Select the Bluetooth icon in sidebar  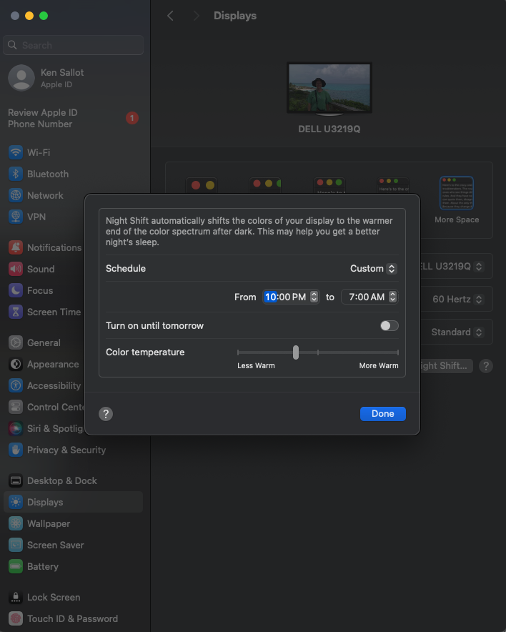pos(16,174)
